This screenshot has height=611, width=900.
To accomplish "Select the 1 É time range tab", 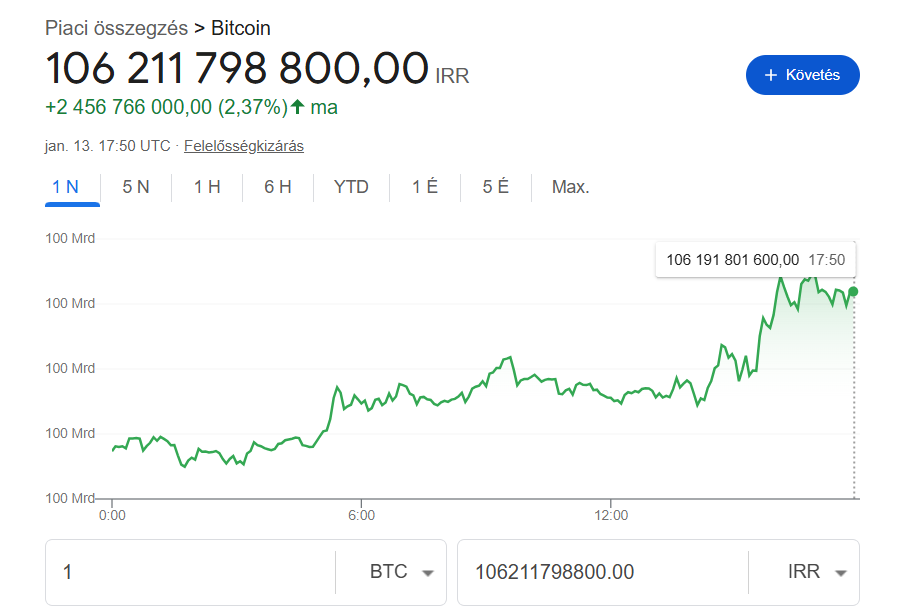I will [425, 187].
